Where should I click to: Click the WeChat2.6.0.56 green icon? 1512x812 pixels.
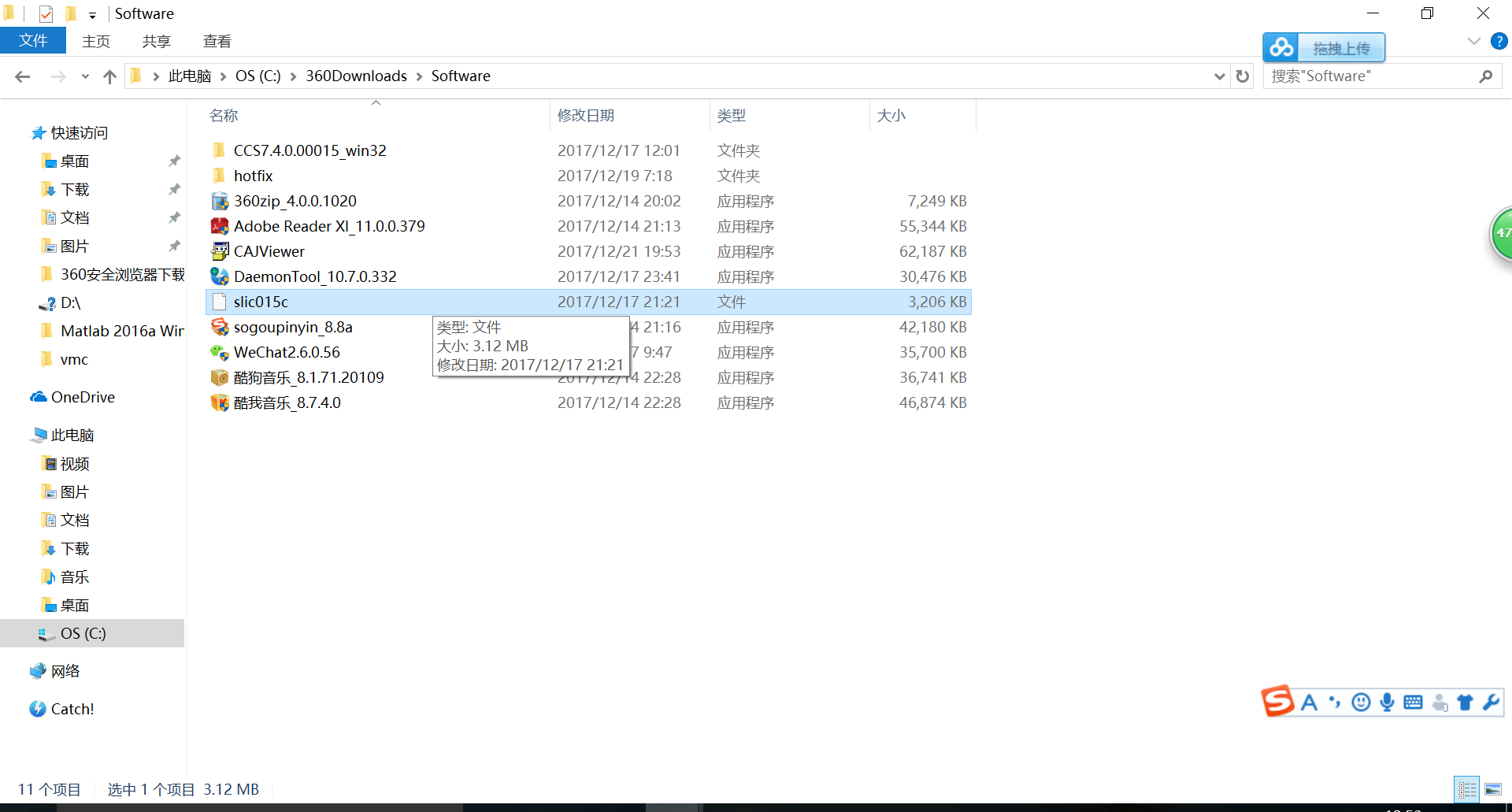(x=220, y=353)
